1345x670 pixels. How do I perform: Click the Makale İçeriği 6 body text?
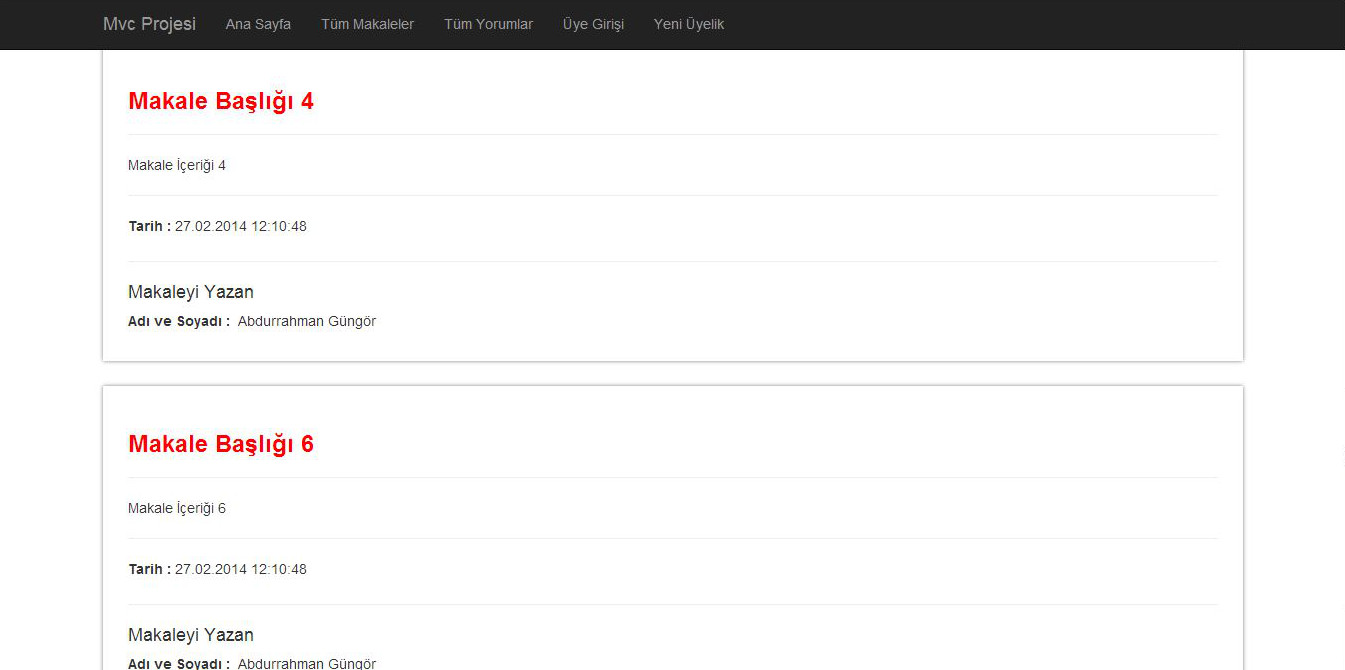click(177, 508)
